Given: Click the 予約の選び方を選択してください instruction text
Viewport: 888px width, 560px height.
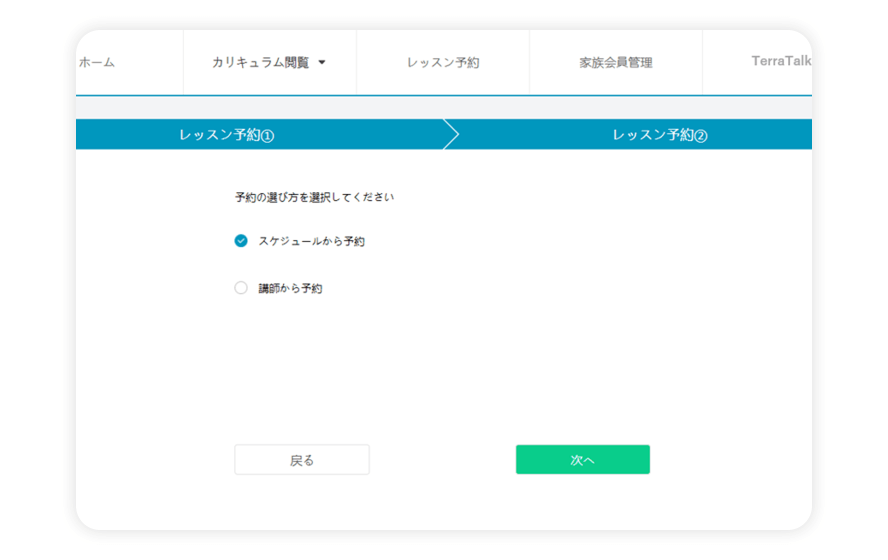Looking at the screenshot, I should pos(314,197).
